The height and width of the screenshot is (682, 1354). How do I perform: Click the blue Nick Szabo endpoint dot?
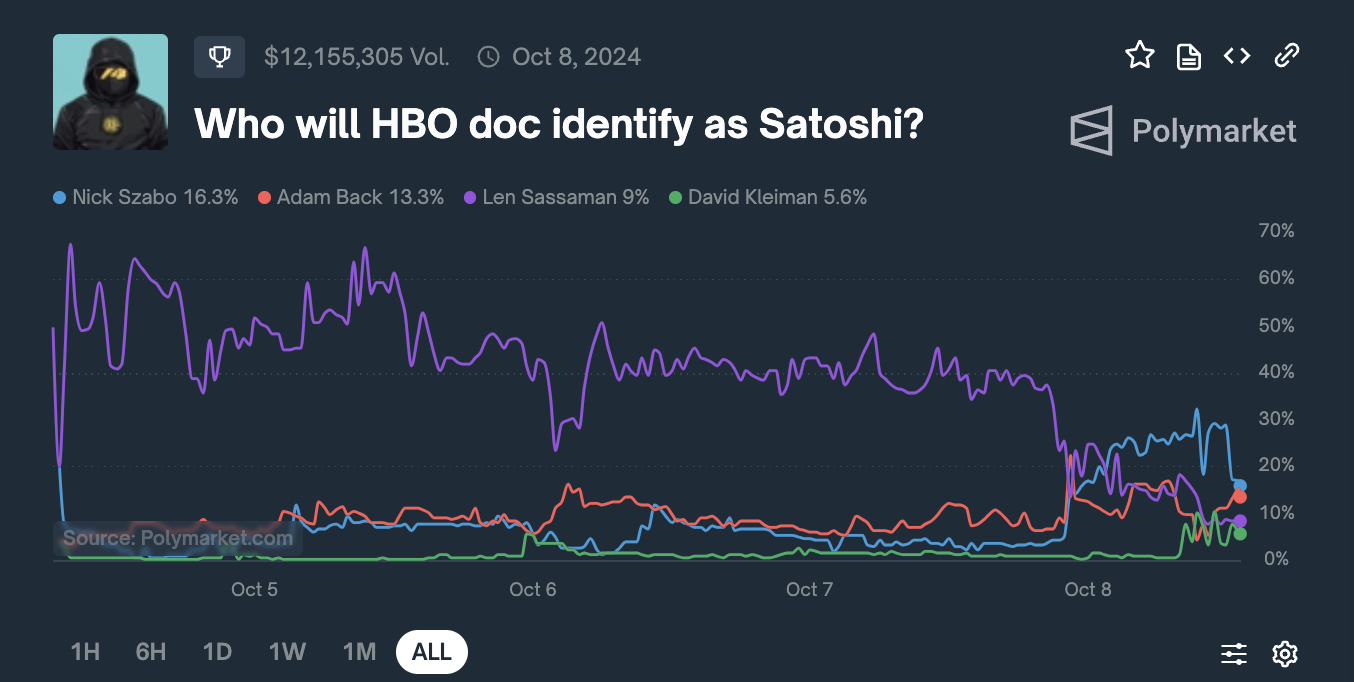1240,485
